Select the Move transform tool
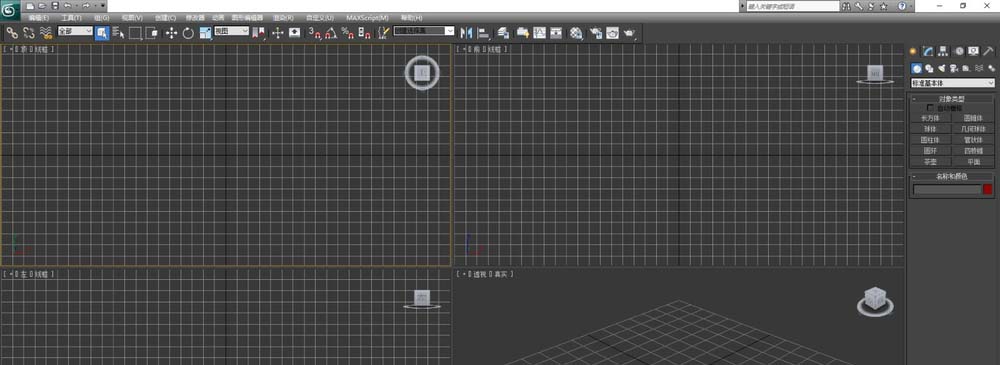Viewport: 1000px width, 365px height. click(172, 33)
